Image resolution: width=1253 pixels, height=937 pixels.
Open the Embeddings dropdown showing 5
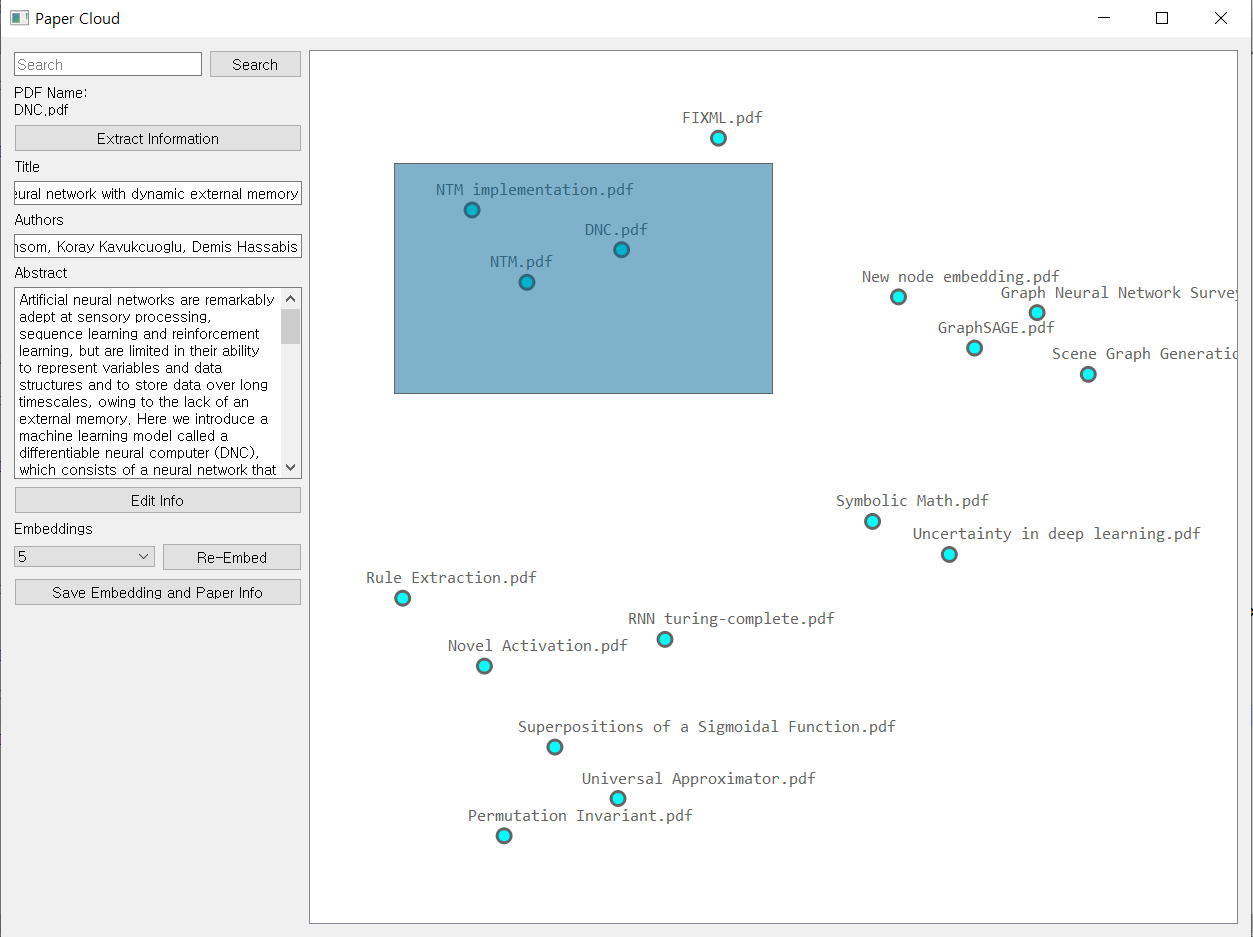(84, 556)
